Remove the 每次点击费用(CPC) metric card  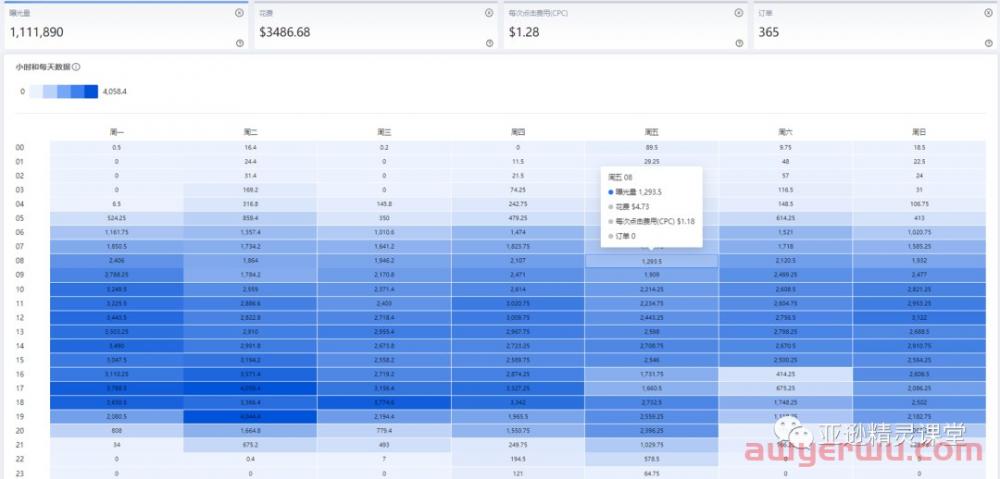tap(739, 13)
